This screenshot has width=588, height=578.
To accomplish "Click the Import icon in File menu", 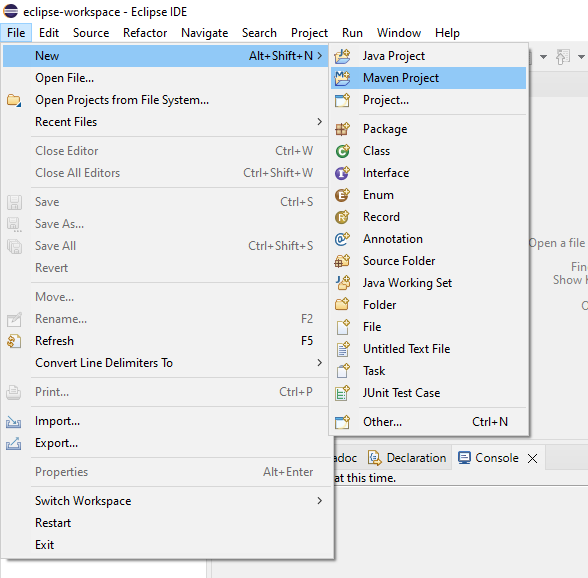I will (14, 422).
